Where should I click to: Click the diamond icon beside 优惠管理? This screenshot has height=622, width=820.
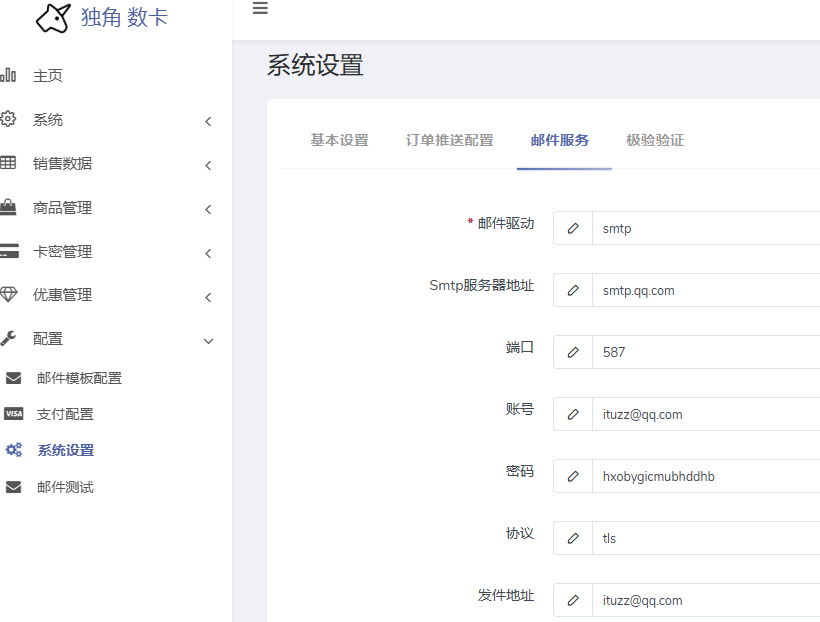coord(8,295)
